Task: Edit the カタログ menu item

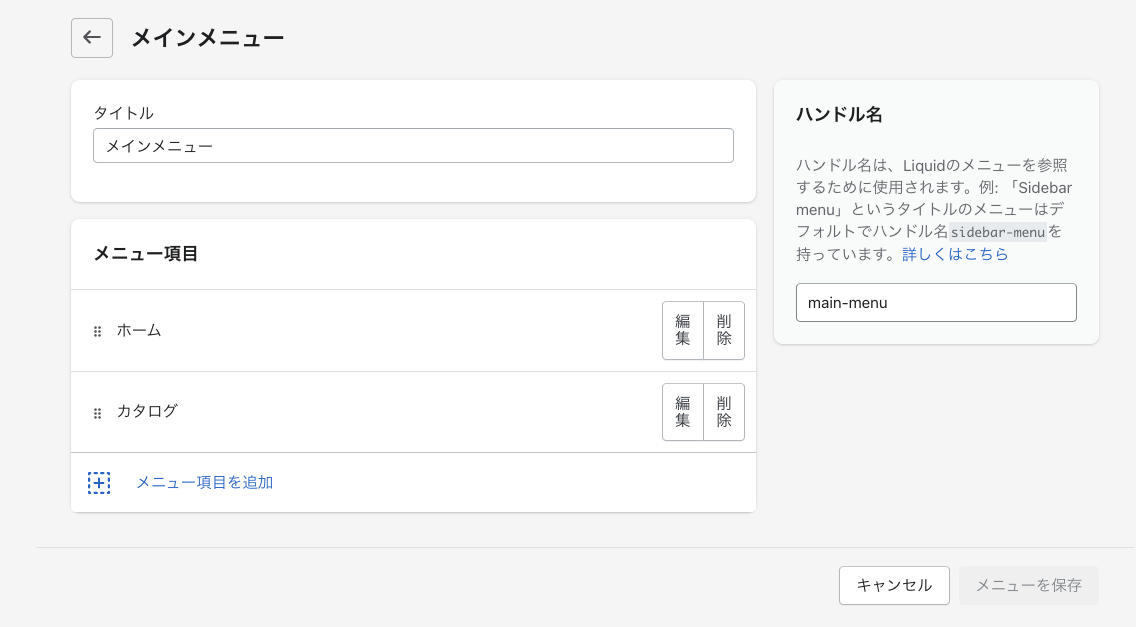Action: pos(683,412)
